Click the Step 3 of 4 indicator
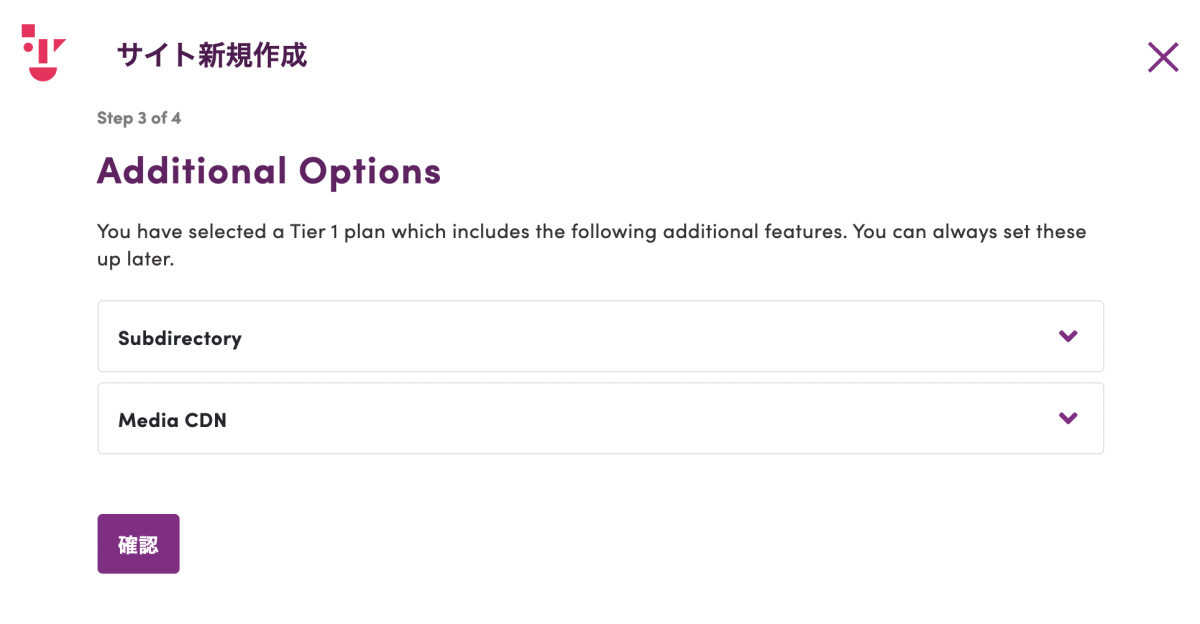The width and height of the screenshot is (1200, 624). coord(139,118)
